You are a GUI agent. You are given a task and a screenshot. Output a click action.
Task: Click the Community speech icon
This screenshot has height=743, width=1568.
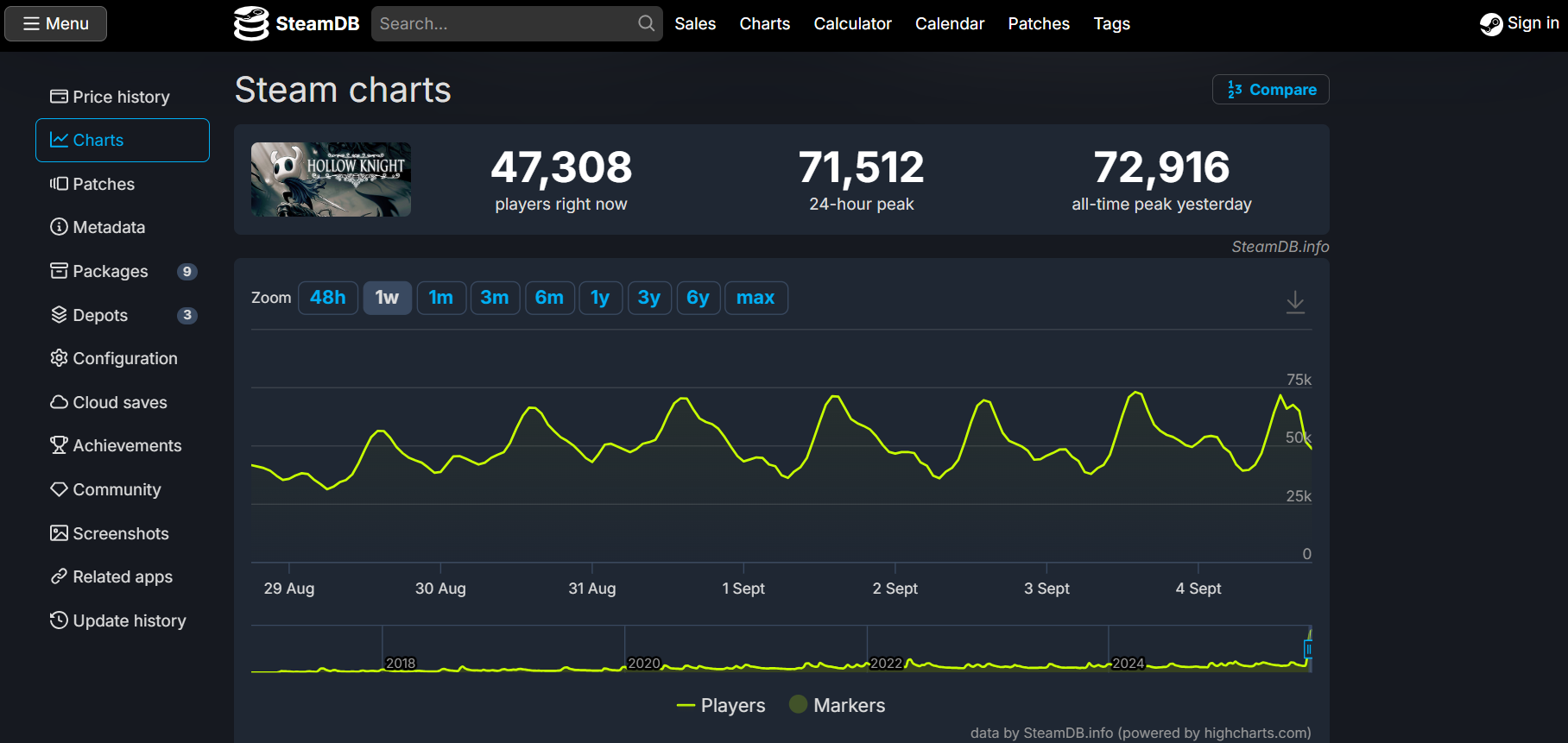59,489
